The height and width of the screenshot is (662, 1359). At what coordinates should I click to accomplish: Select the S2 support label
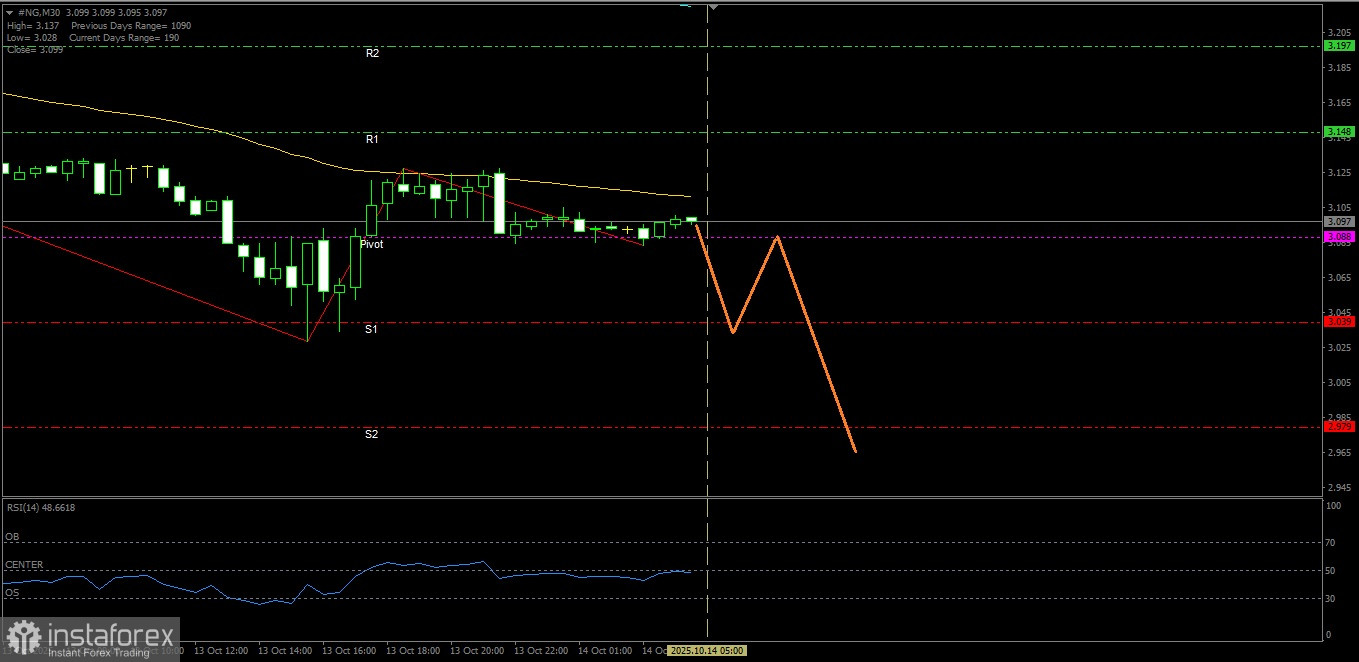coord(371,434)
